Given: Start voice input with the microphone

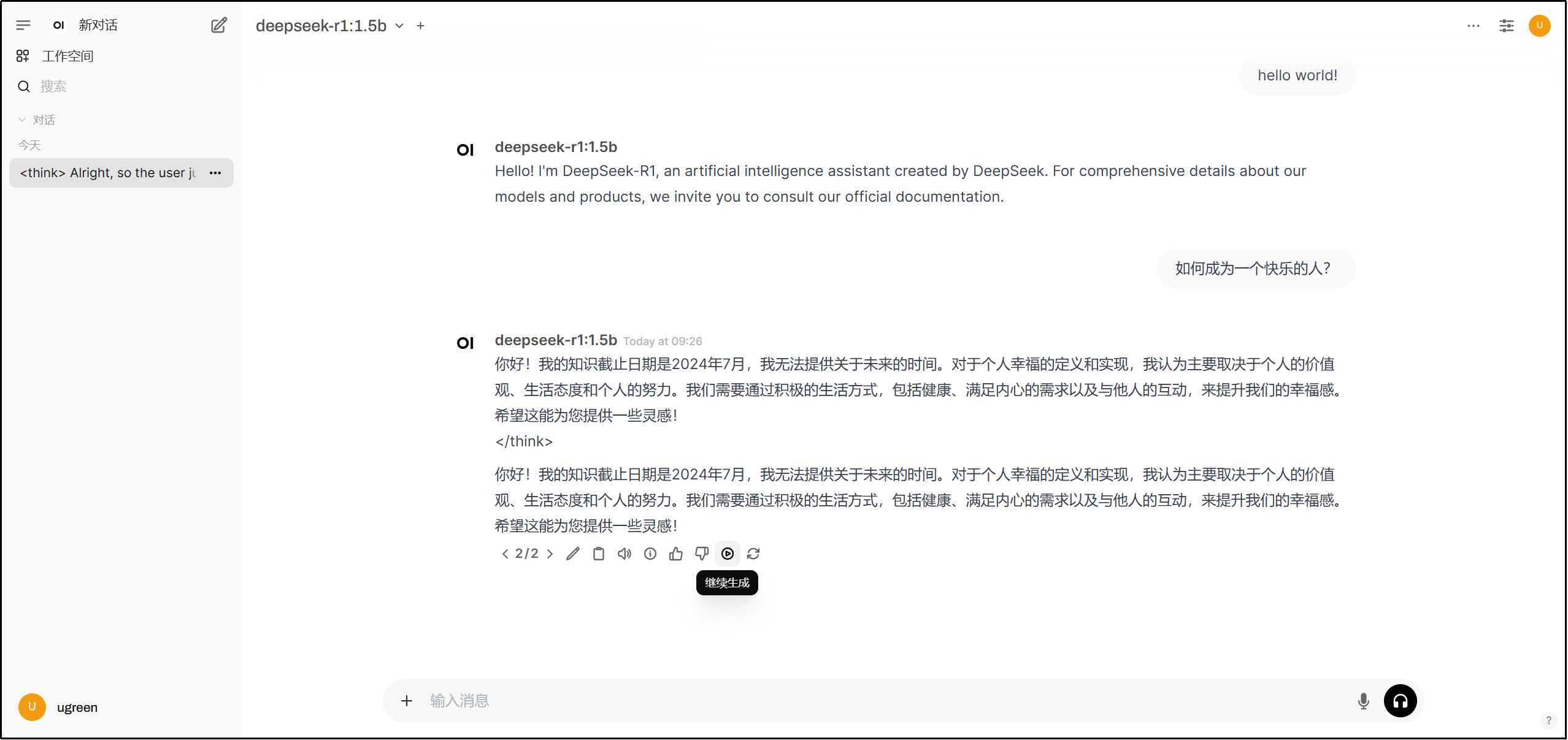Looking at the screenshot, I should point(1363,701).
